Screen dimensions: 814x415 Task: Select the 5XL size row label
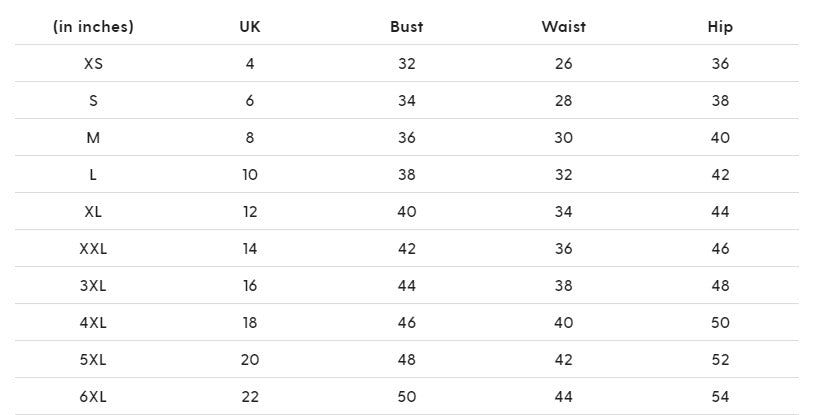(x=93, y=360)
